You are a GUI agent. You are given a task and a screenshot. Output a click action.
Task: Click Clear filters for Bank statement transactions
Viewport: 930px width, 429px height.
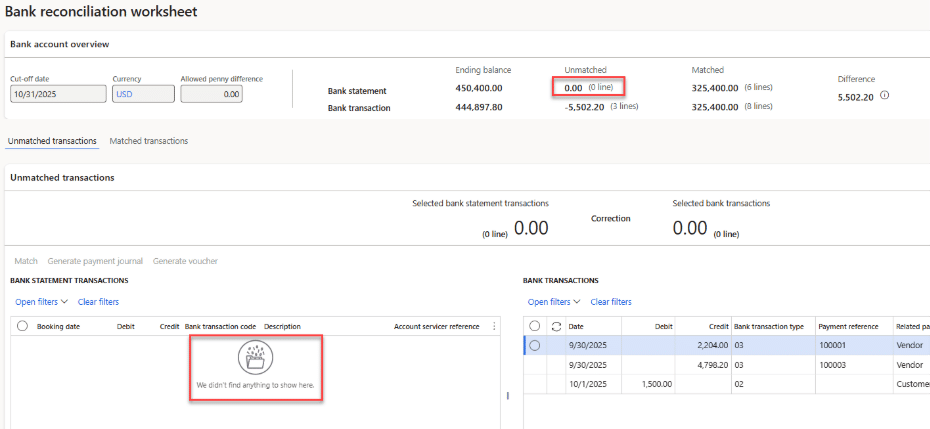tap(98, 302)
